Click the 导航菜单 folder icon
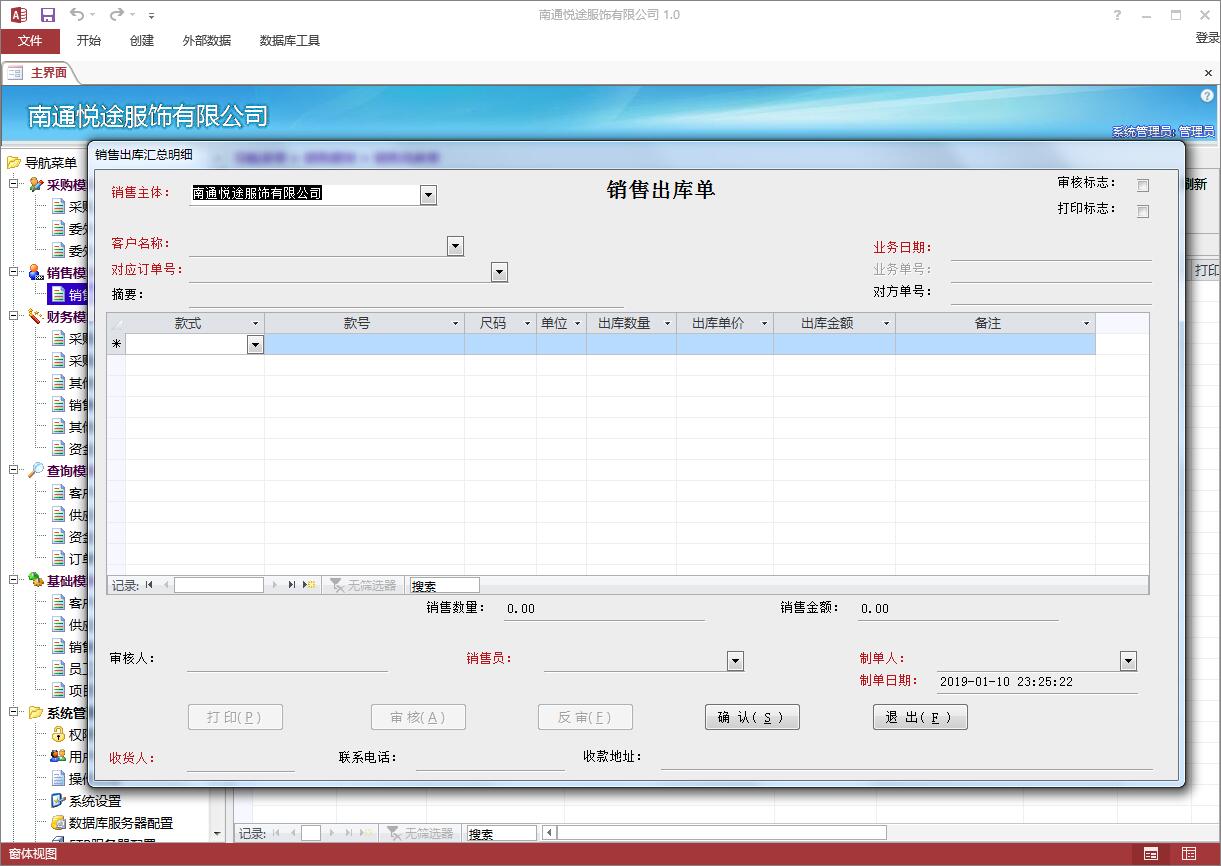 click(x=14, y=163)
